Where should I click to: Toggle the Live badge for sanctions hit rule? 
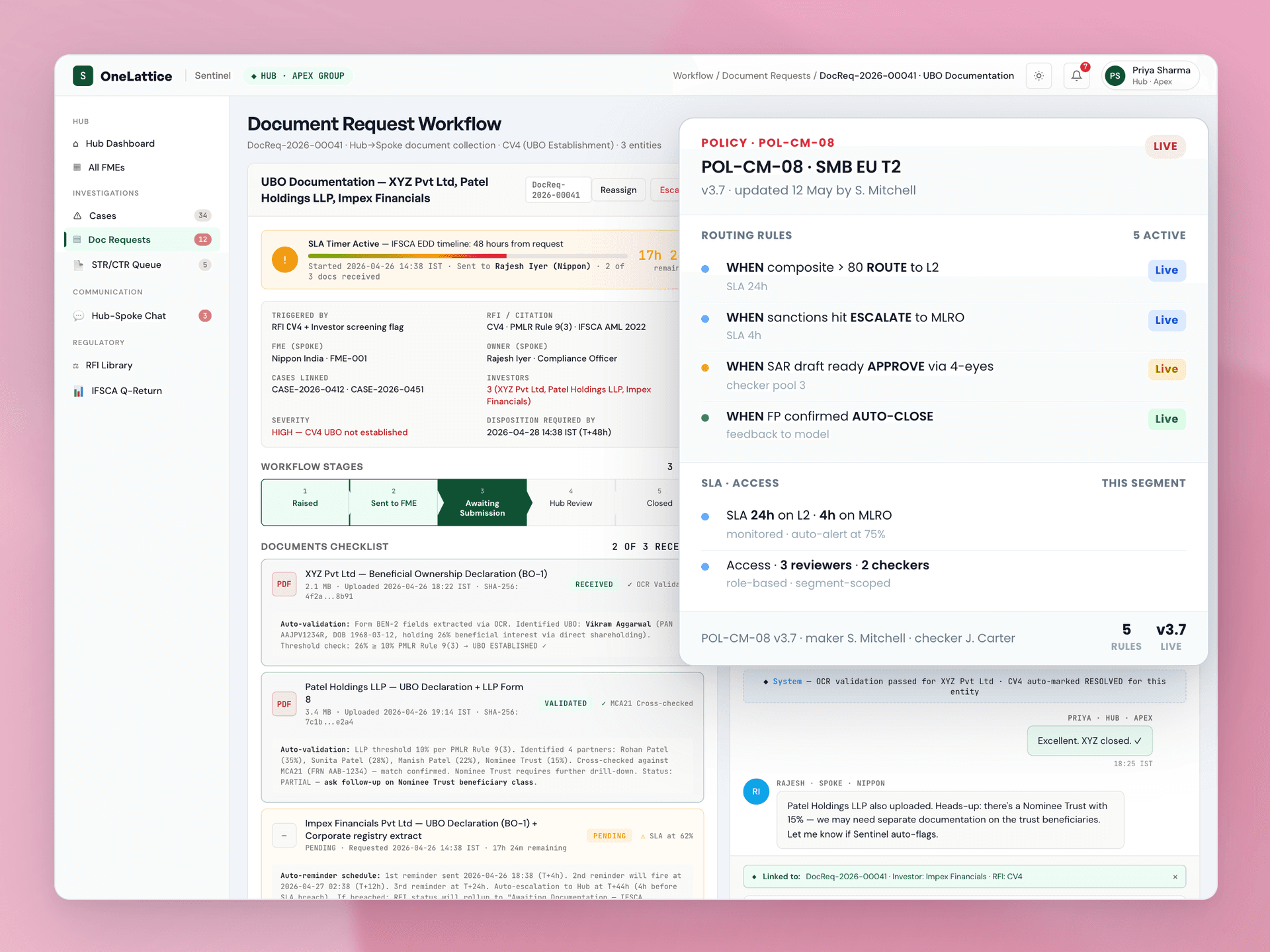coord(1166,320)
